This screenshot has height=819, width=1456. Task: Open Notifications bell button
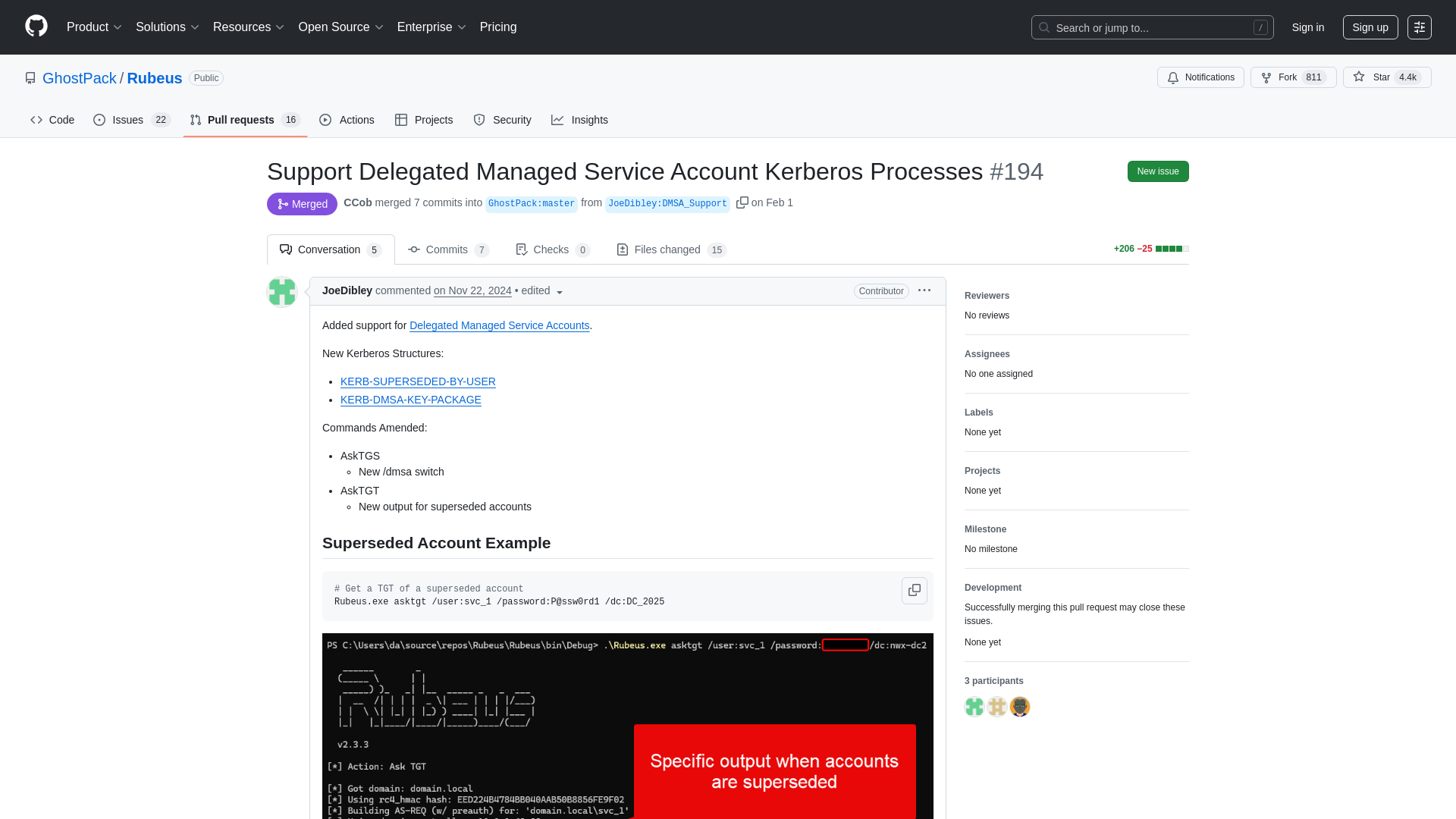[x=1200, y=77]
